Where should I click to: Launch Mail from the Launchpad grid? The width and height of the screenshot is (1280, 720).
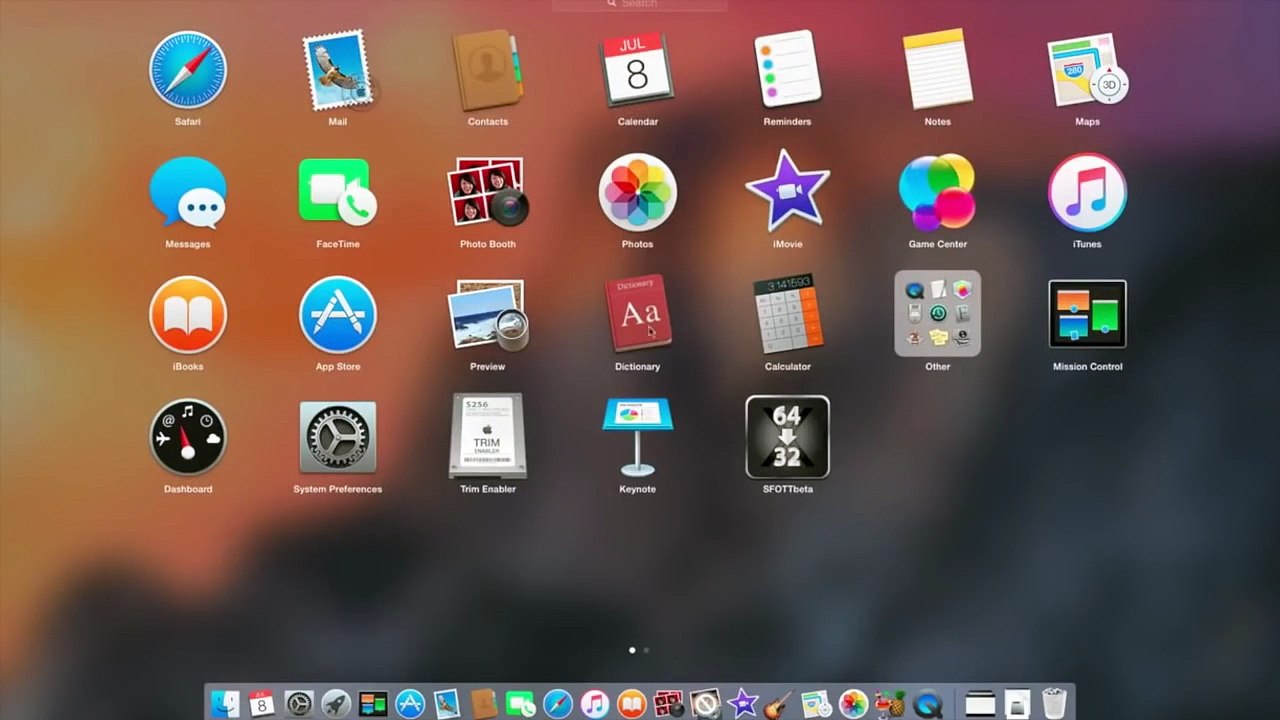338,69
